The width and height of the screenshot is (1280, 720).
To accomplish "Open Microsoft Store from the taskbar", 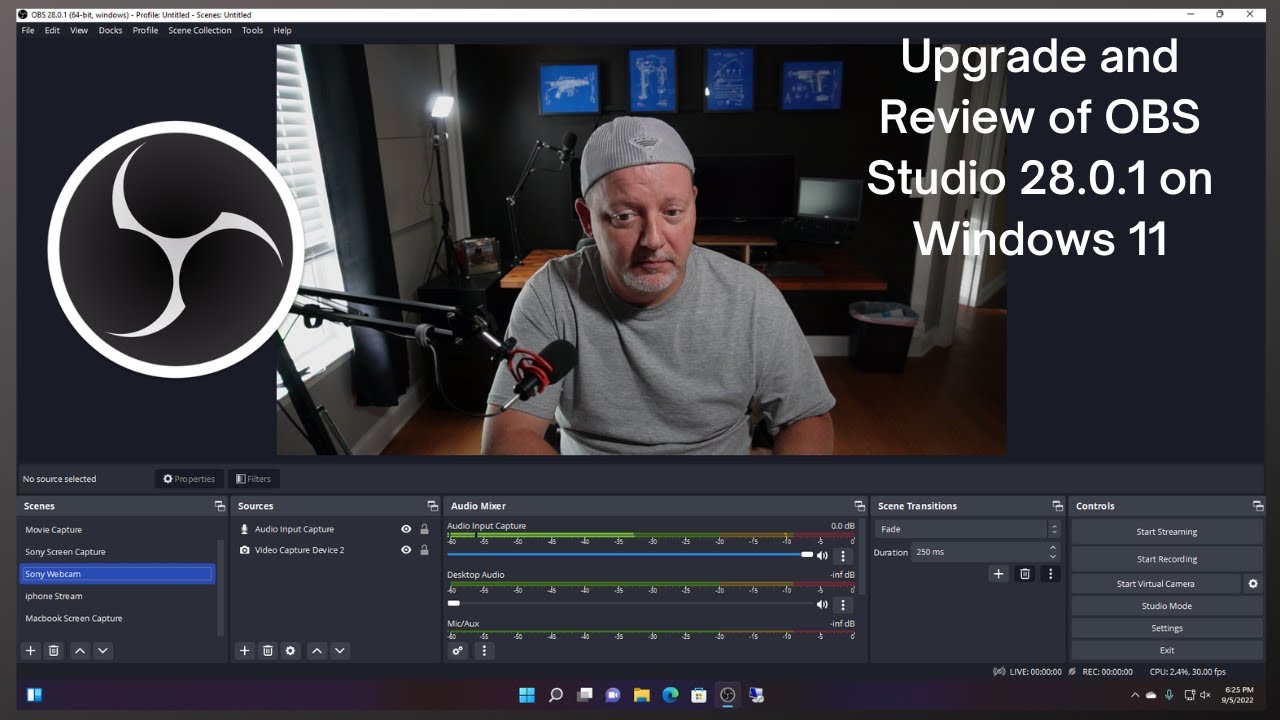I will tap(699, 695).
